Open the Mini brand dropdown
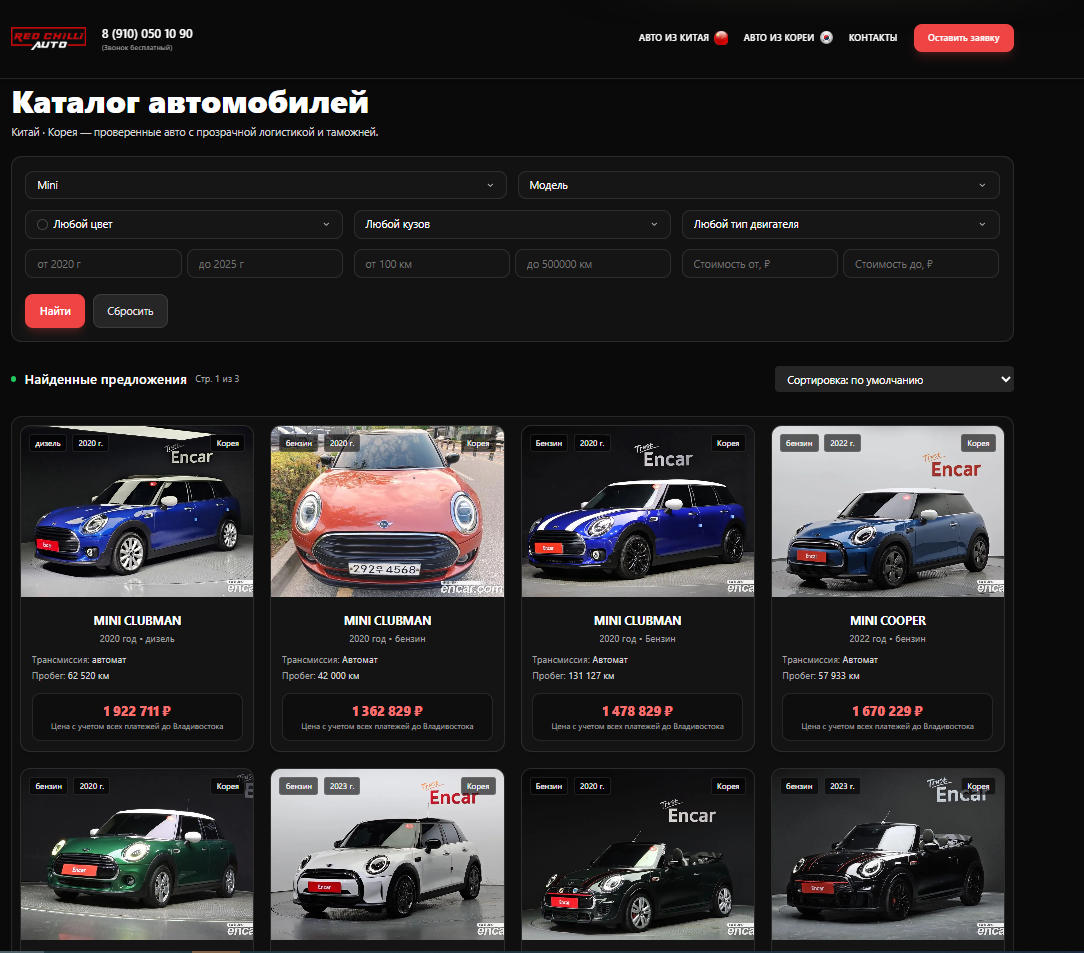The height and width of the screenshot is (953, 1084). coord(265,185)
